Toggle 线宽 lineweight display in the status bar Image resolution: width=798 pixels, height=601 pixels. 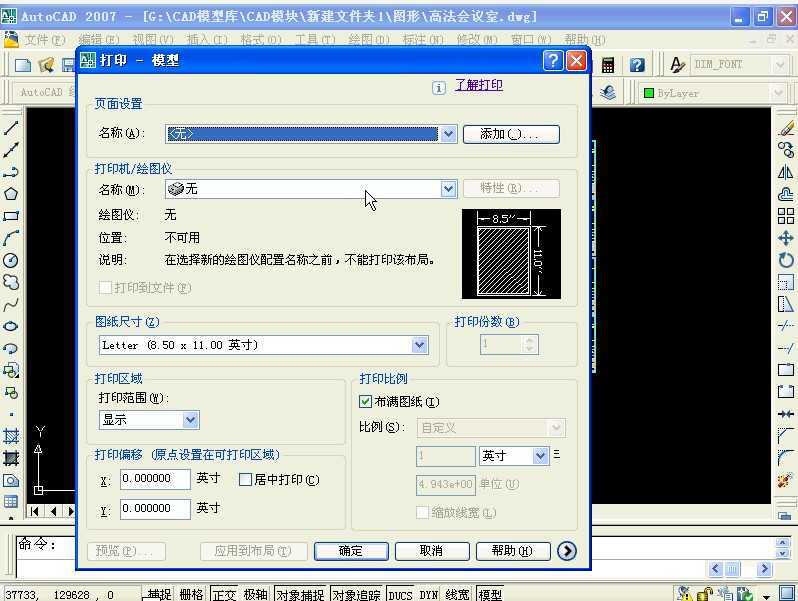pos(457,594)
